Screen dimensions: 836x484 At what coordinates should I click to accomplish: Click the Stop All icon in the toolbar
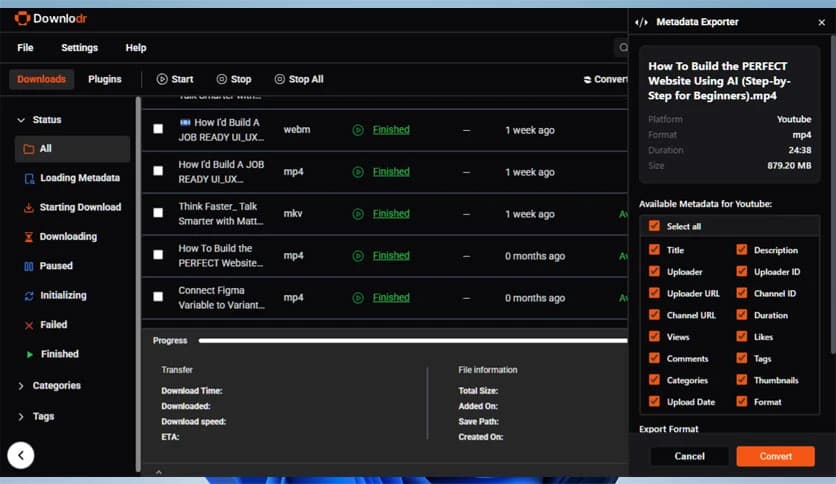pyautogui.click(x=279, y=79)
